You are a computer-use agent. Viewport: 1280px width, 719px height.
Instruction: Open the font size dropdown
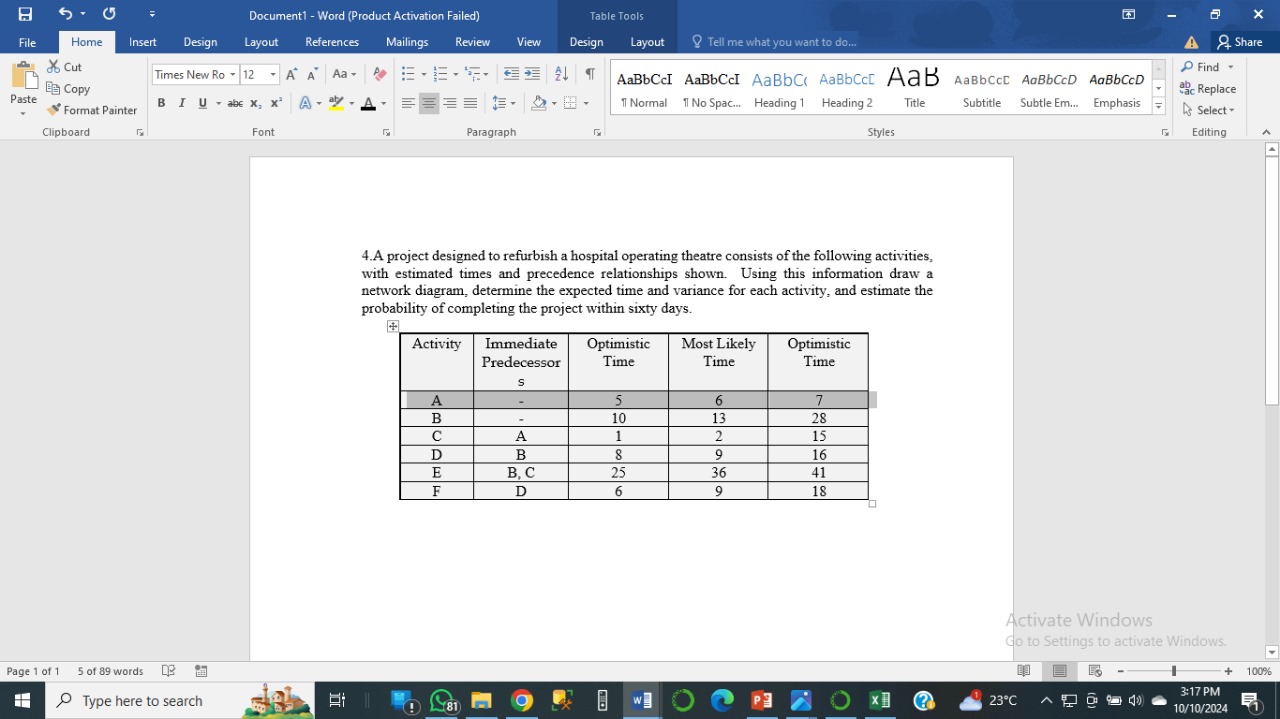[273, 75]
